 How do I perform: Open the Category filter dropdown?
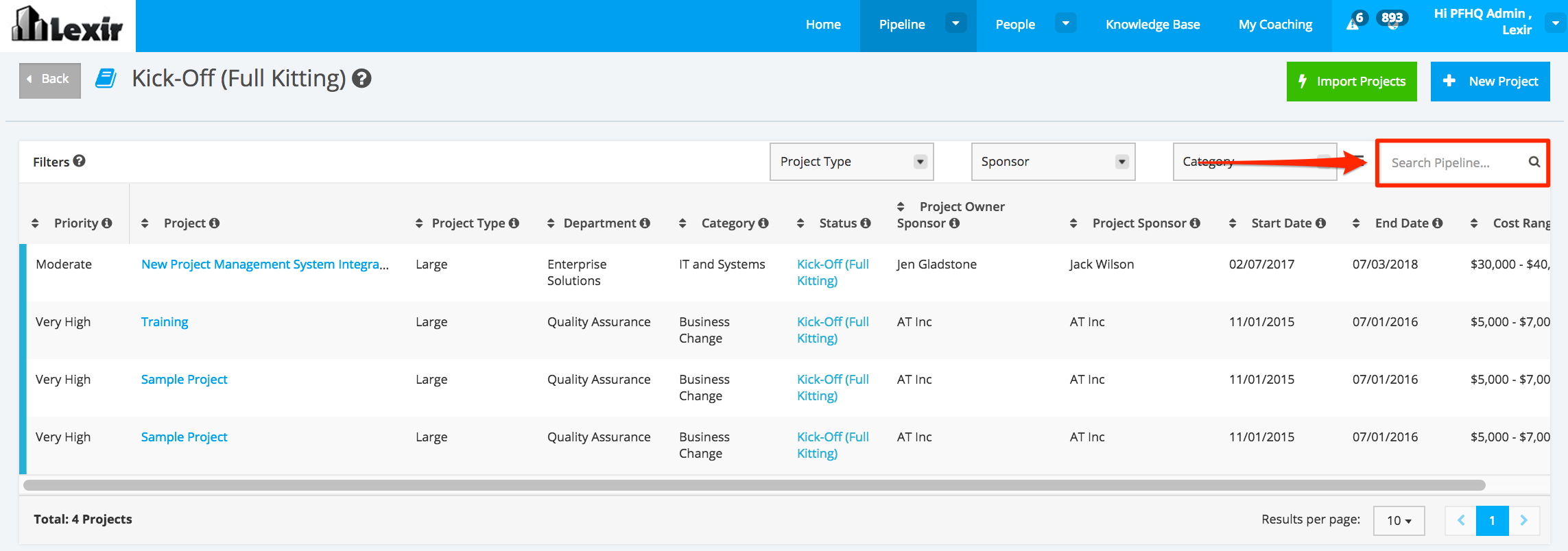(x=1255, y=162)
